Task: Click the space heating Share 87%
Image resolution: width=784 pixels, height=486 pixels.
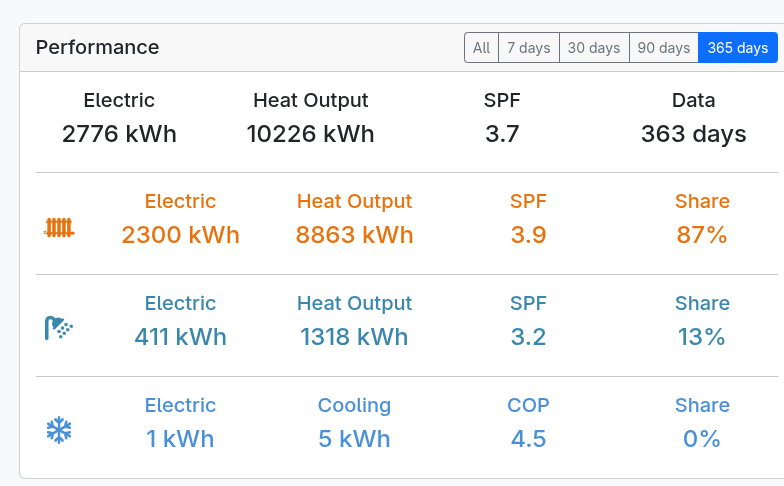Action: coord(702,235)
